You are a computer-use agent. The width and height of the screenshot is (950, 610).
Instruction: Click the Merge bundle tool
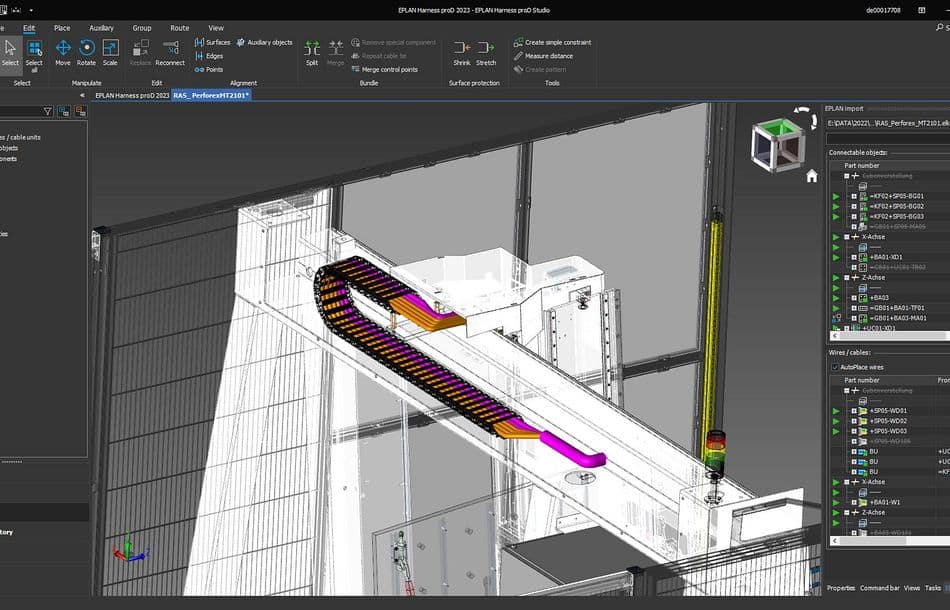coord(336,53)
